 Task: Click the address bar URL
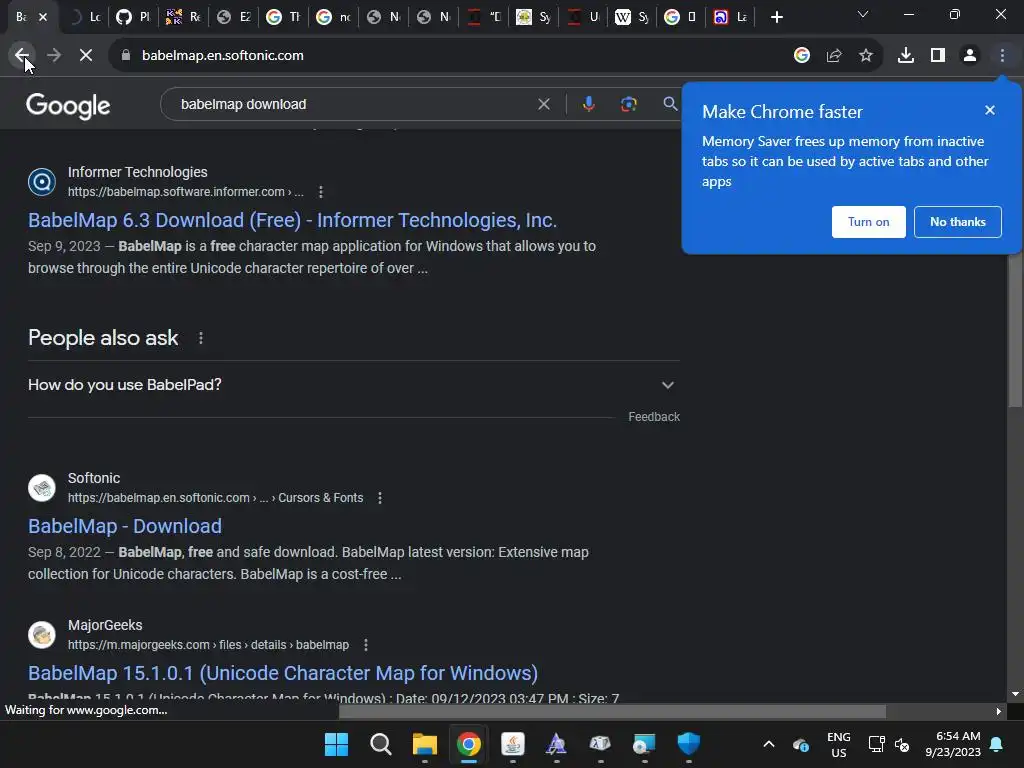(x=223, y=56)
